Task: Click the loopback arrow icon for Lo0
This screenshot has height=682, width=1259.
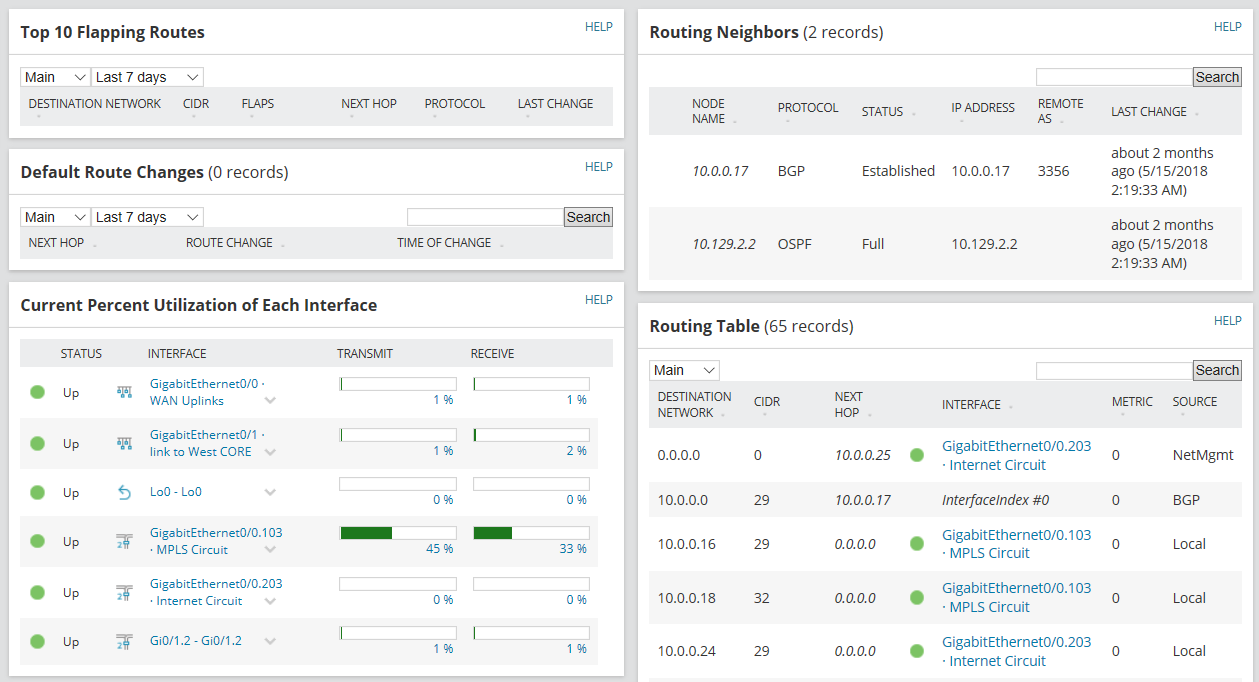Action: [x=125, y=492]
